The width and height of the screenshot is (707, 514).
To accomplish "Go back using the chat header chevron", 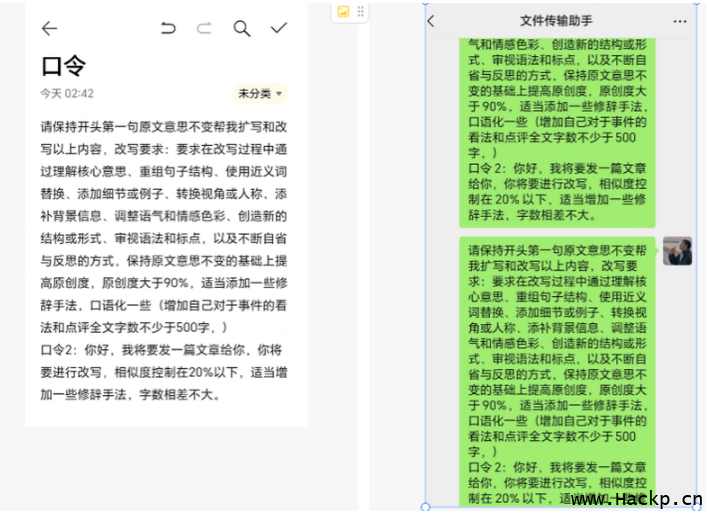I will 431,21.
